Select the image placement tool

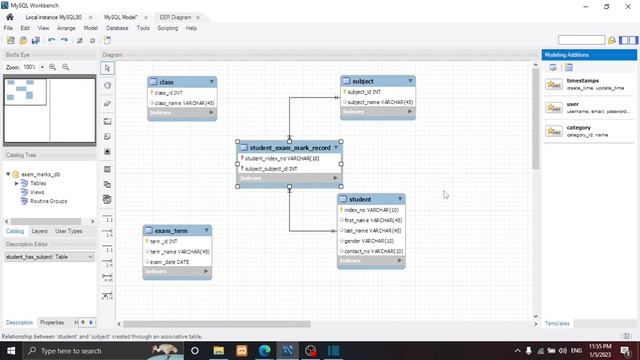pyautogui.click(x=107, y=151)
